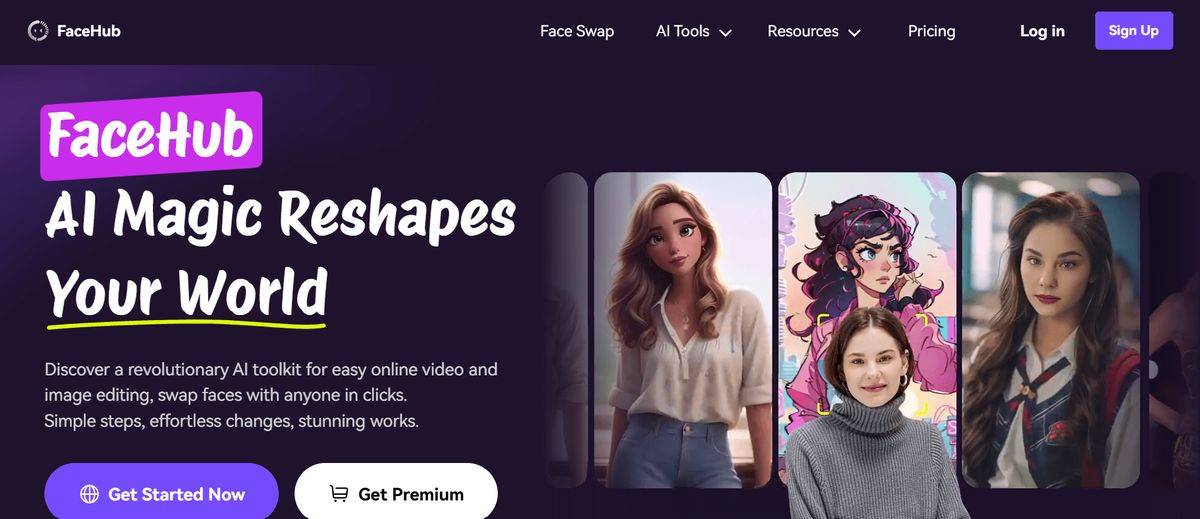Click the shopping cart icon on Get Premium
The width and height of the screenshot is (1200, 519).
coord(339,494)
